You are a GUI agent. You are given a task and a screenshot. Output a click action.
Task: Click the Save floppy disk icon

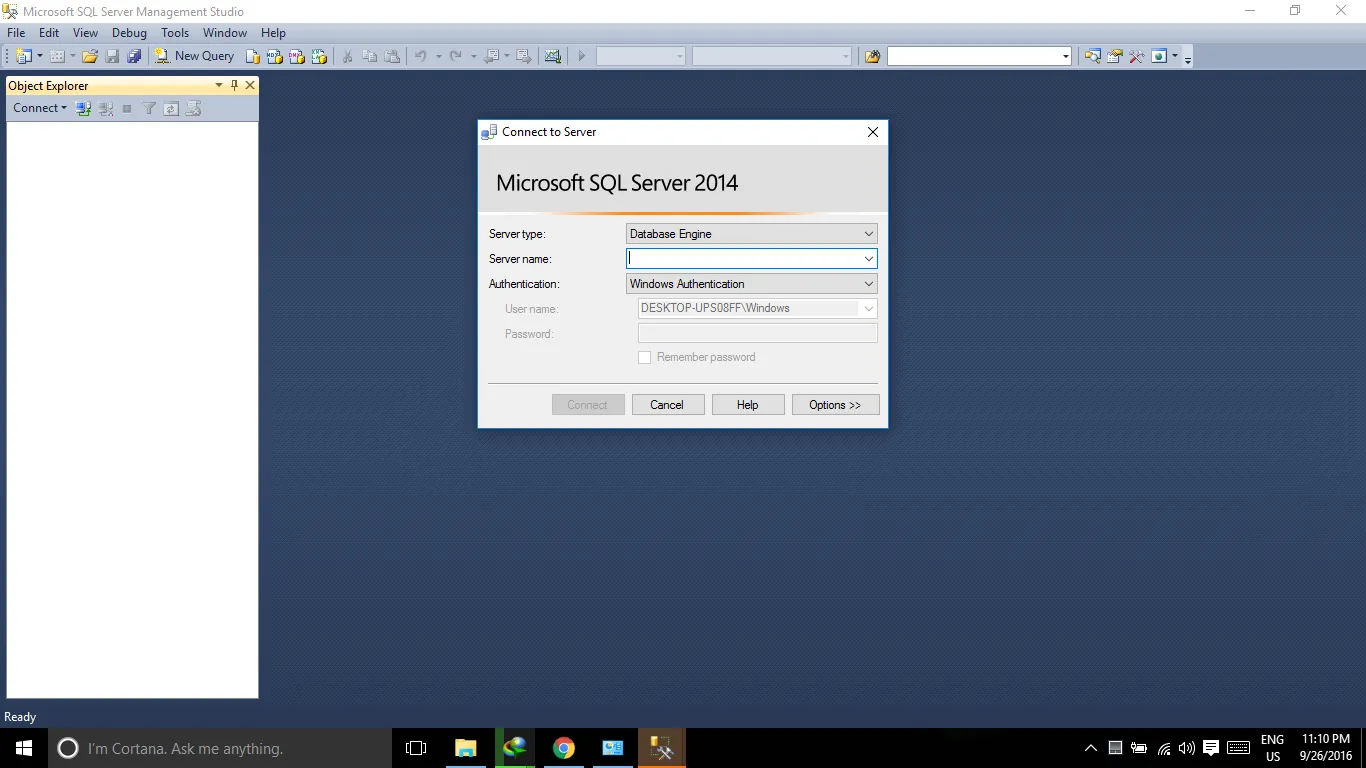pyautogui.click(x=112, y=57)
